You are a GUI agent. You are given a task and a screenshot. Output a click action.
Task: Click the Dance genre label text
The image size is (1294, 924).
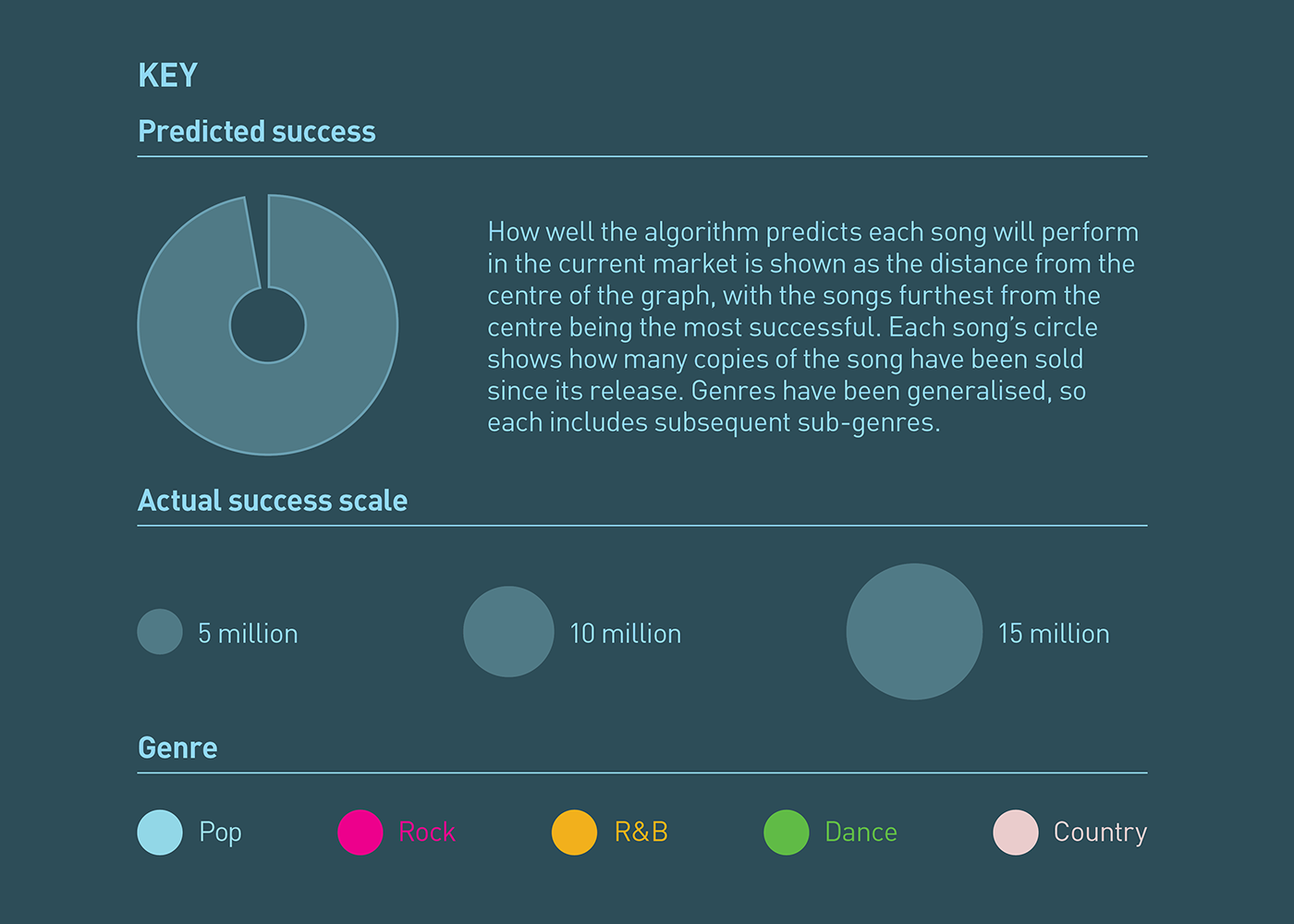(x=861, y=833)
